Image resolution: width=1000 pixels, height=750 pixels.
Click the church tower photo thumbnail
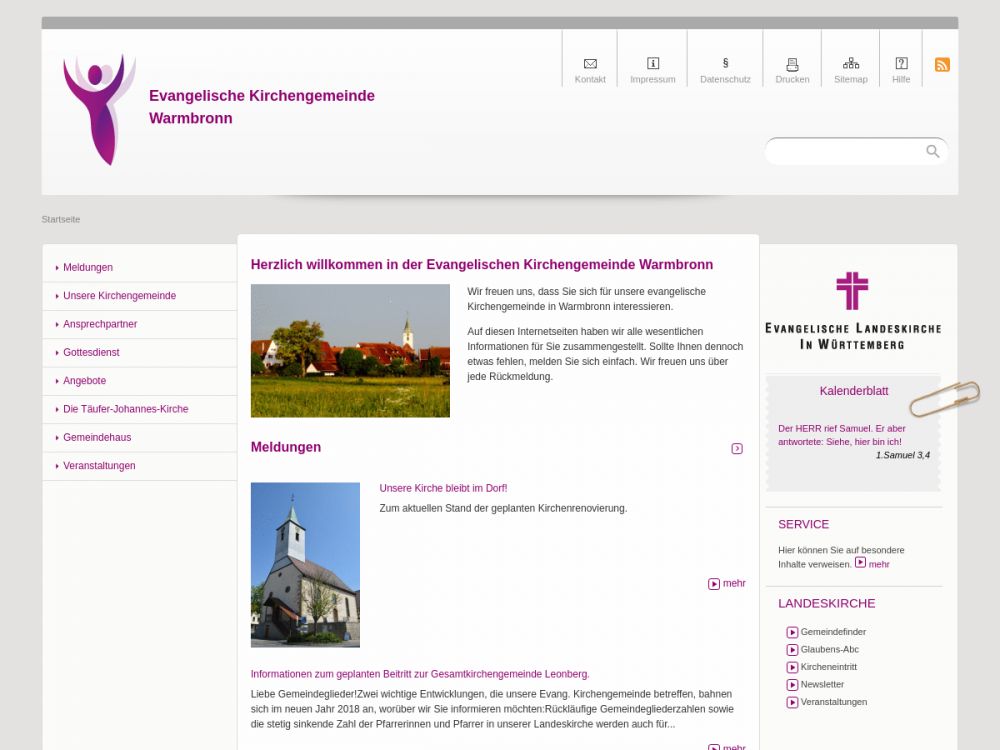pyautogui.click(x=305, y=565)
